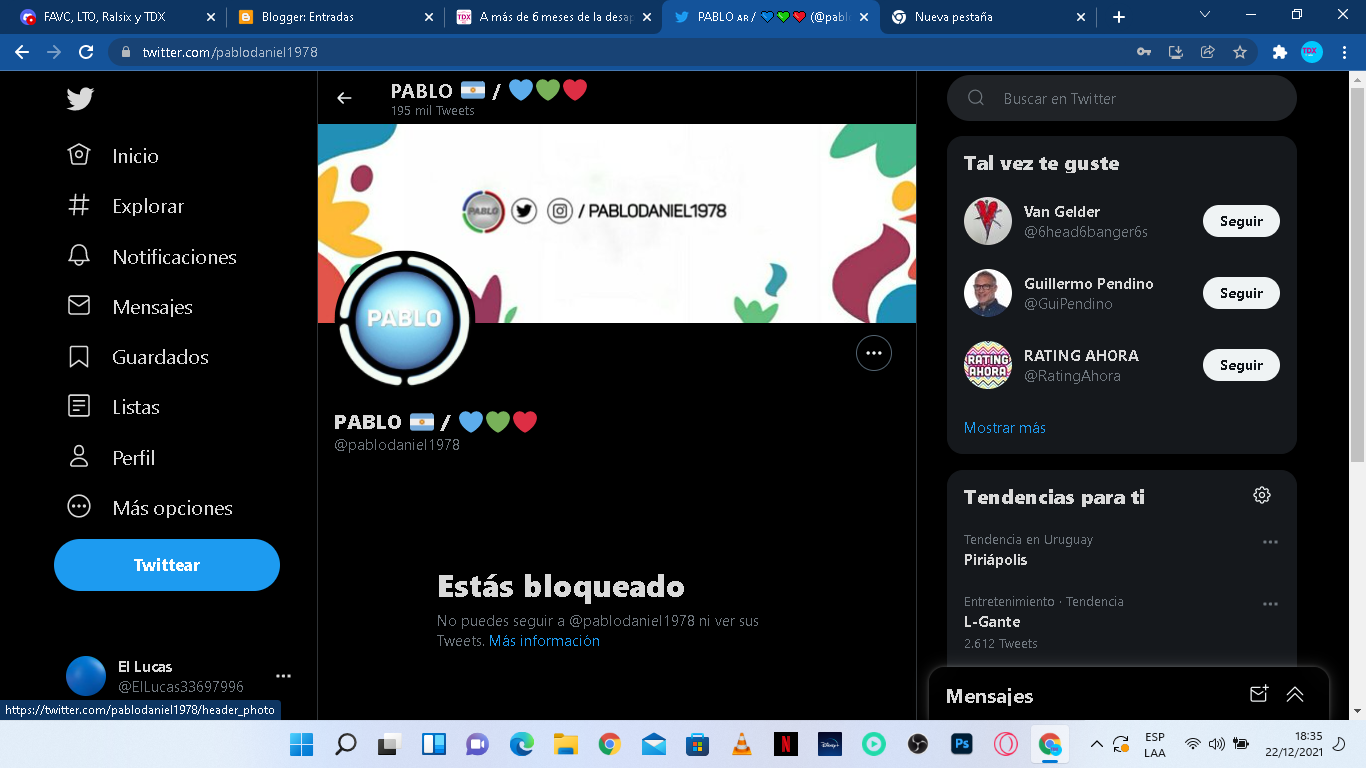This screenshot has height=768, width=1366.
Task: Bookmark this page with star icon
Action: click(x=1240, y=52)
